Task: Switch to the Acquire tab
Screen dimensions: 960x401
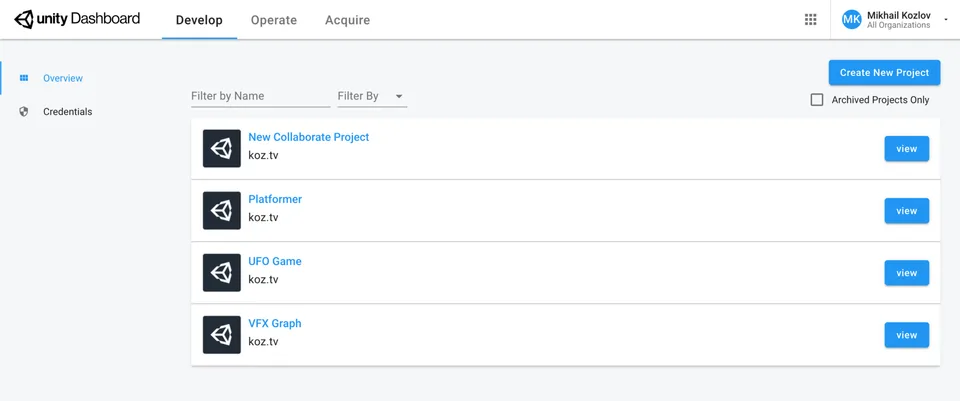Action: pyautogui.click(x=347, y=20)
